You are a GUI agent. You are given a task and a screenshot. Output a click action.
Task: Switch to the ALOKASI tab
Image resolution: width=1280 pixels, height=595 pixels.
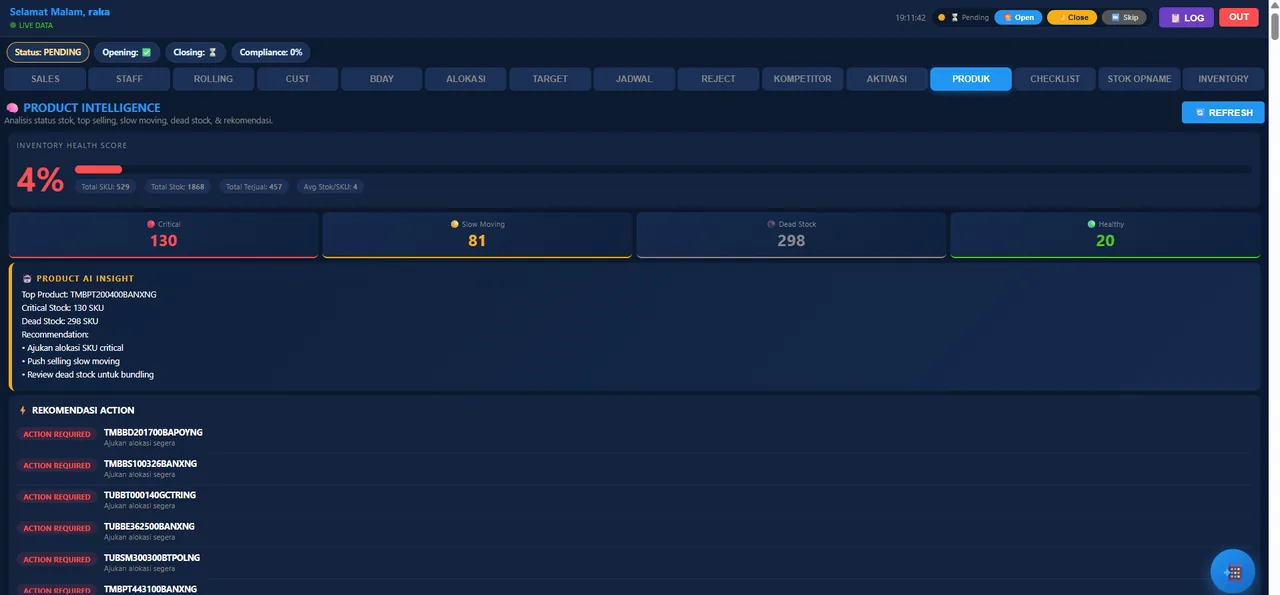[466, 79]
